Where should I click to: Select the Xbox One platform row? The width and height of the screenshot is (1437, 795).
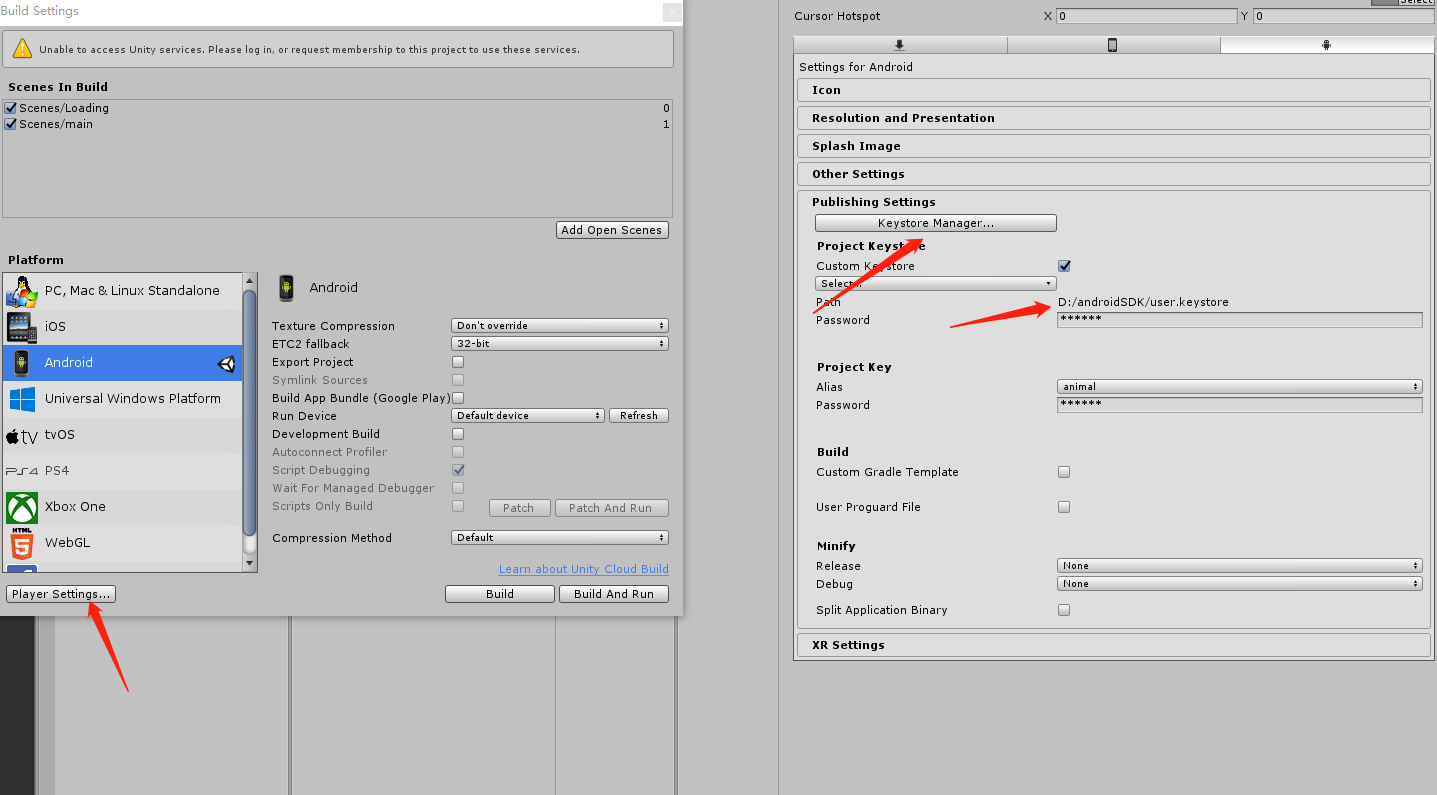point(122,507)
